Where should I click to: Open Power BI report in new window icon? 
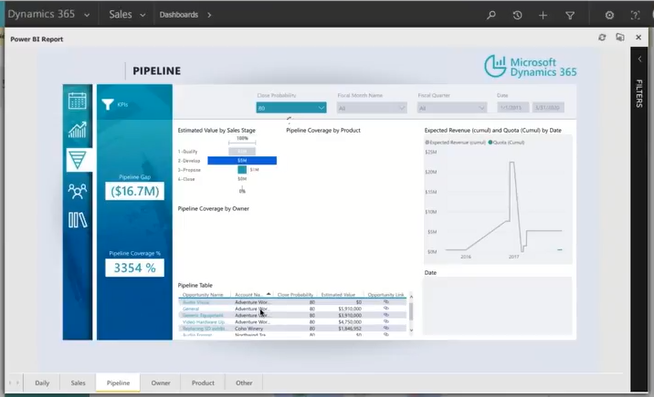click(620, 38)
